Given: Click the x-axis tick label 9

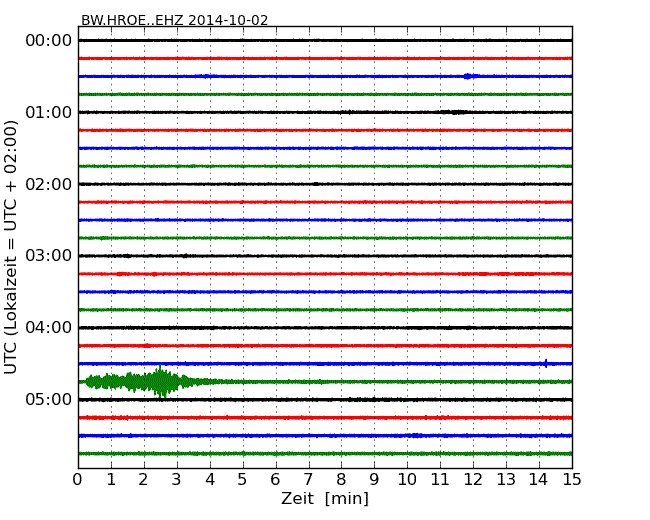Looking at the screenshot, I should [x=374, y=480].
